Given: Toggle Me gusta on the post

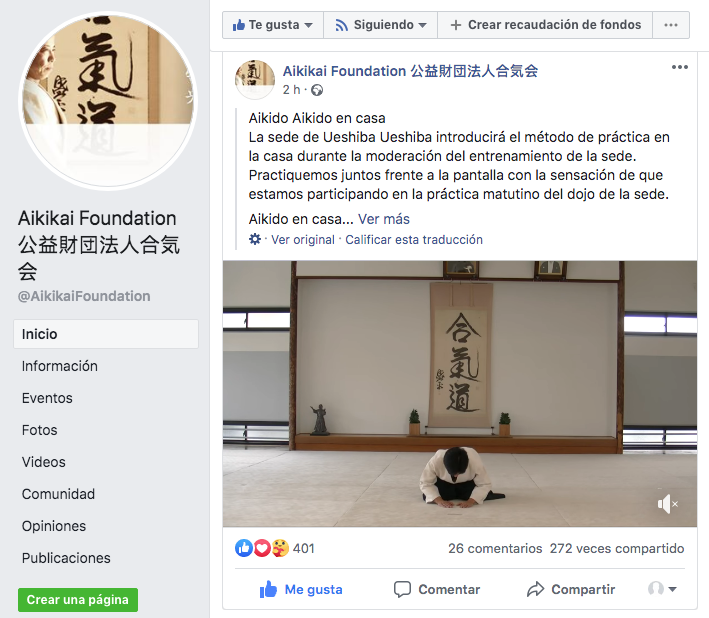Looking at the screenshot, I should click(x=301, y=590).
